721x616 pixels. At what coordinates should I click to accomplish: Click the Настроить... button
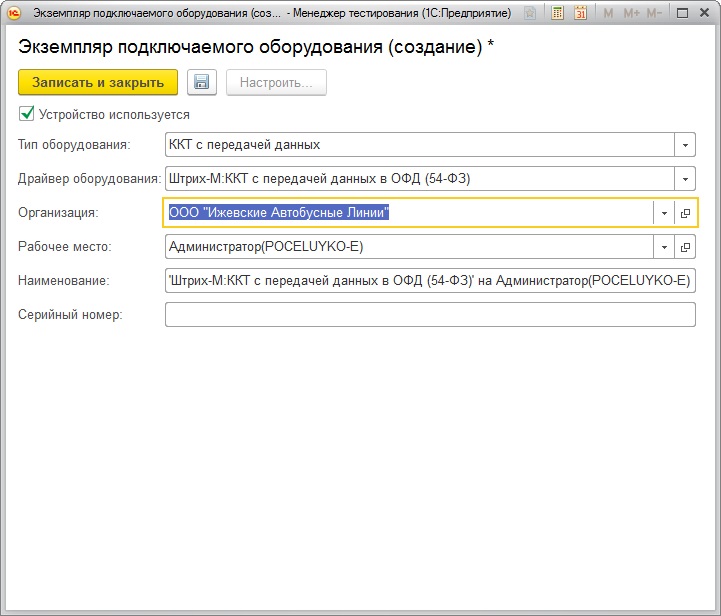click(x=276, y=83)
